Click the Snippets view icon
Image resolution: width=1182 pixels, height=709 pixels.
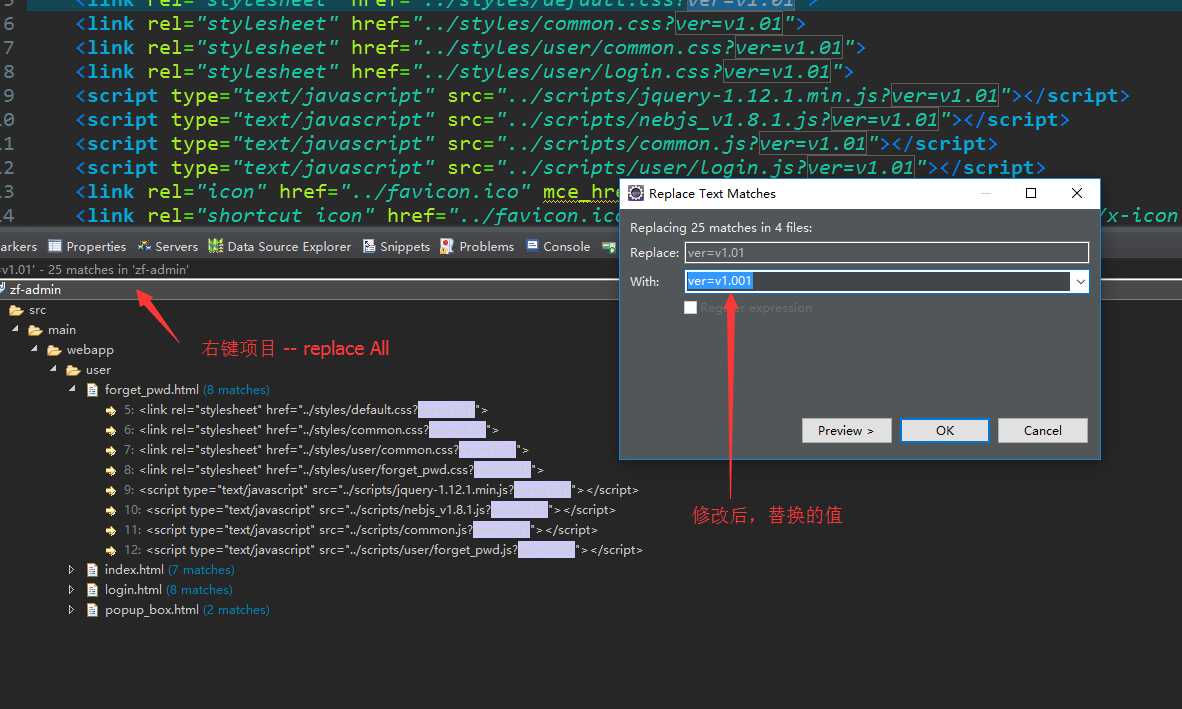pos(369,246)
